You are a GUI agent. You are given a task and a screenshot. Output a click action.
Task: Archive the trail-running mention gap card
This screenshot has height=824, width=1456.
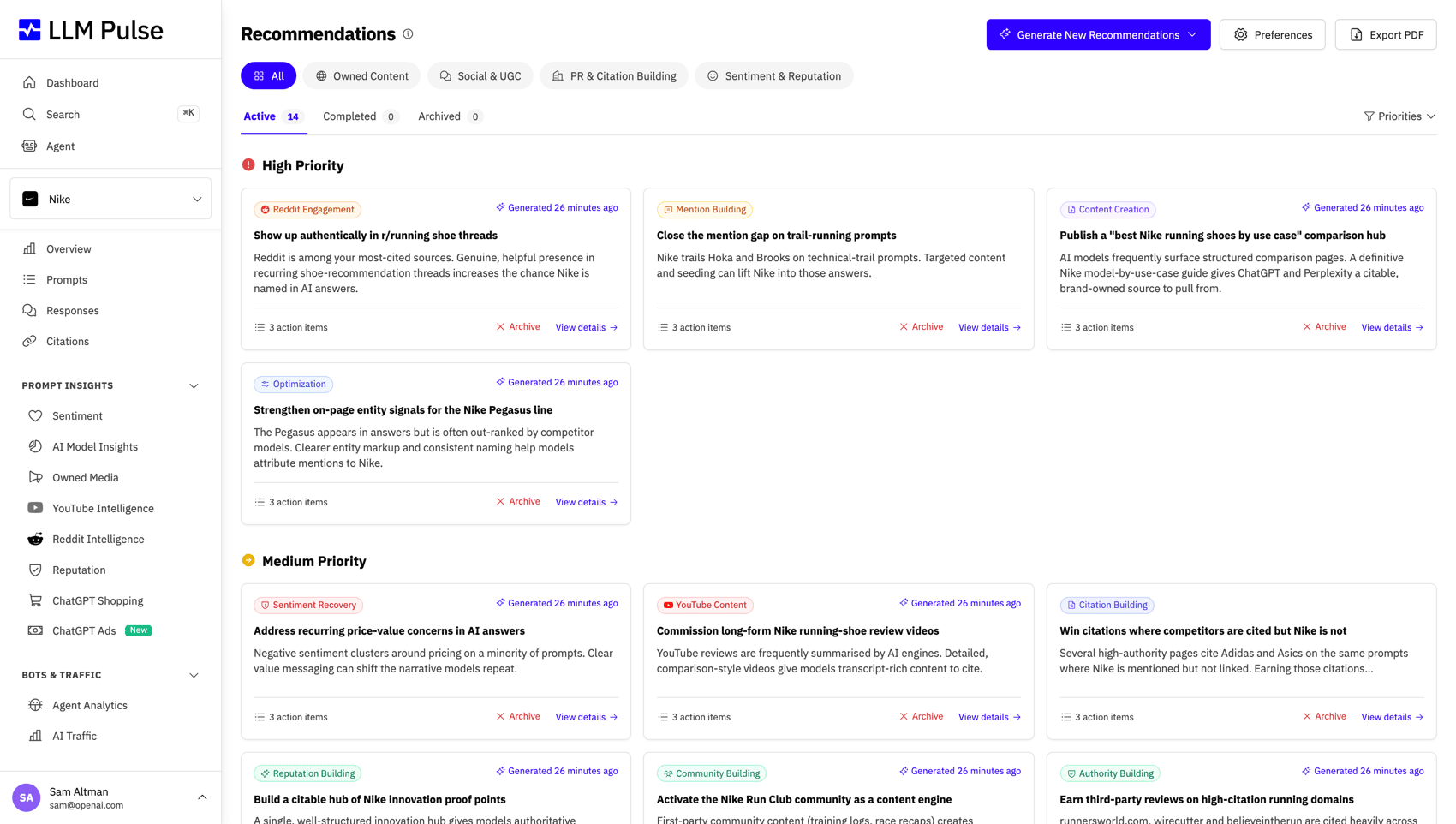[922, 327]
